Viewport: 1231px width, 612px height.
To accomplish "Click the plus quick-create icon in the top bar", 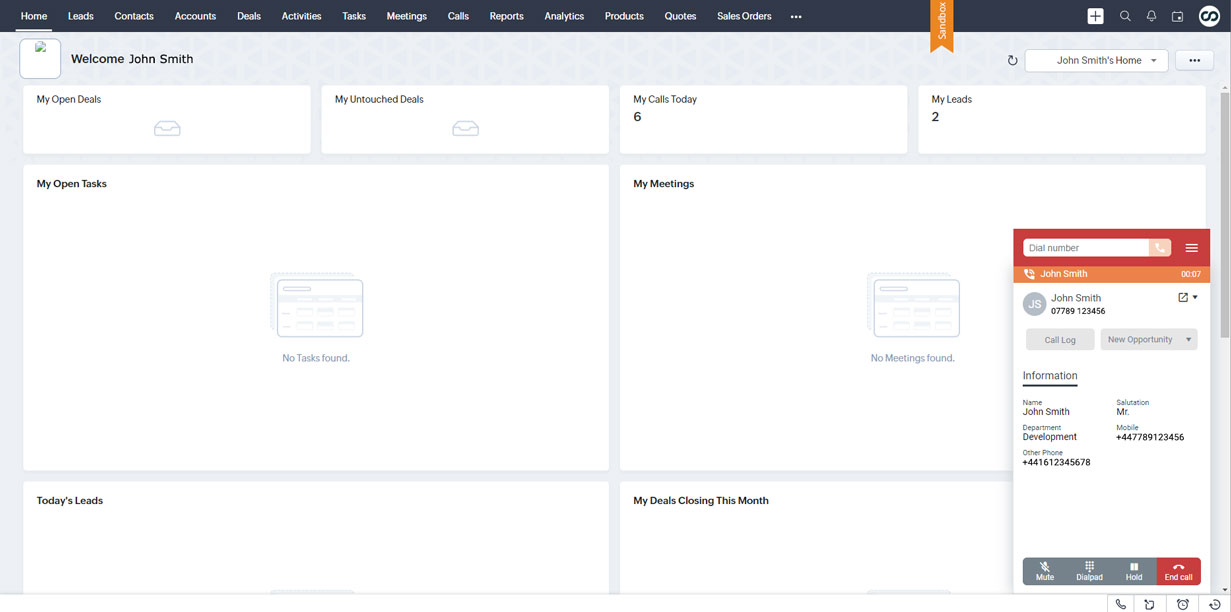I will point(1096,16).
